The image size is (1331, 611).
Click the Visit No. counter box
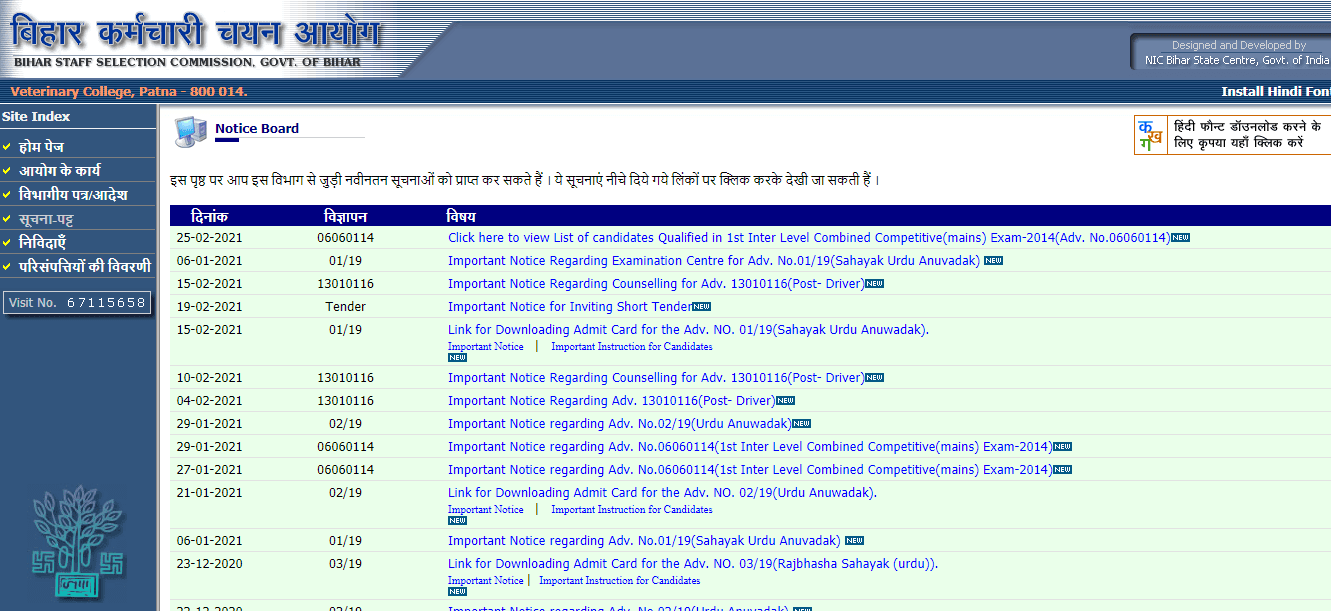pos(77,302)
